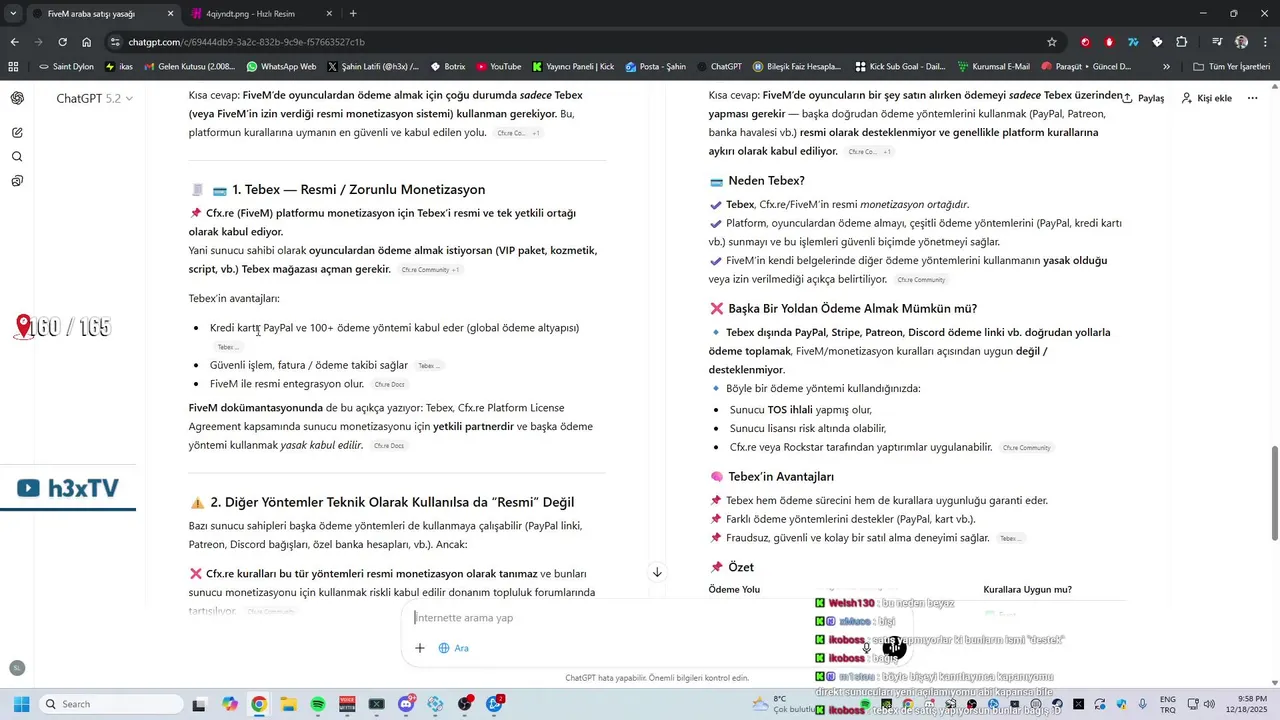Add attachment with the plus icon
Image resolution: width=1280 pixels, height=720 pixels.
(x=420, y=648)
